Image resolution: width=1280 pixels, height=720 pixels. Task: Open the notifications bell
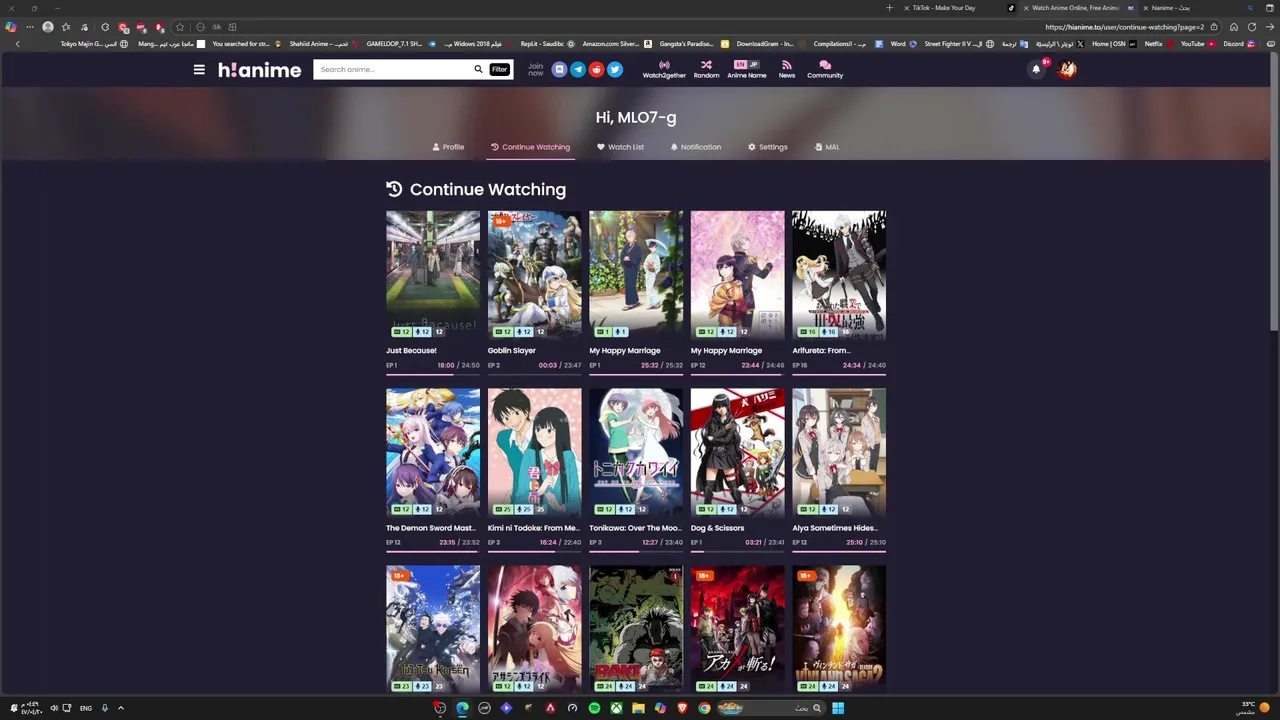1036,69
